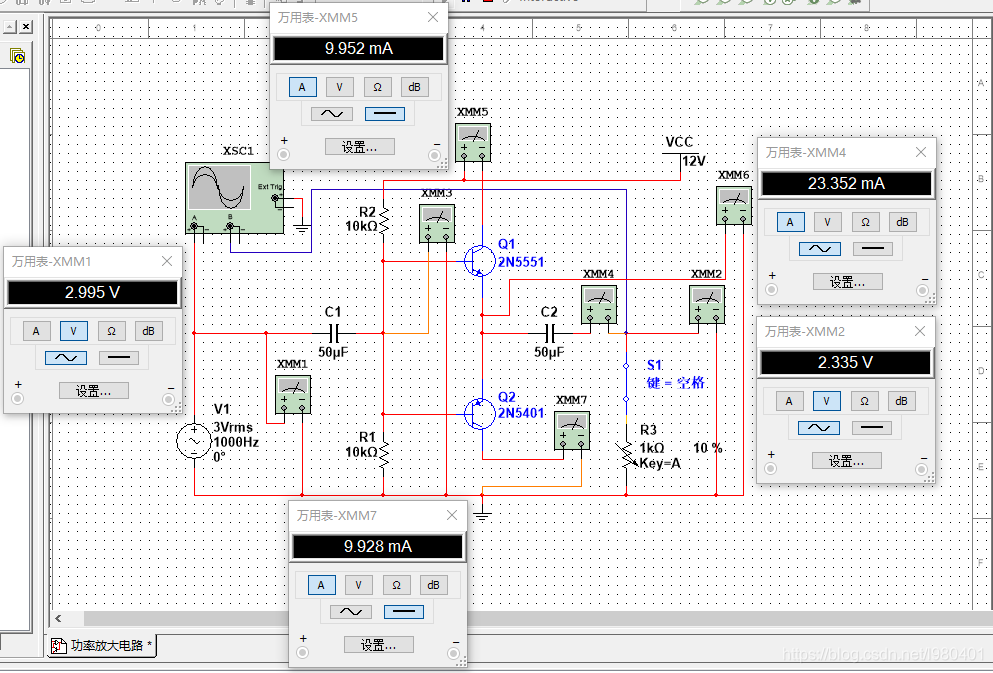Select ammeter mode A in XMM1 window
993x673 pixels.
point(36,331)
